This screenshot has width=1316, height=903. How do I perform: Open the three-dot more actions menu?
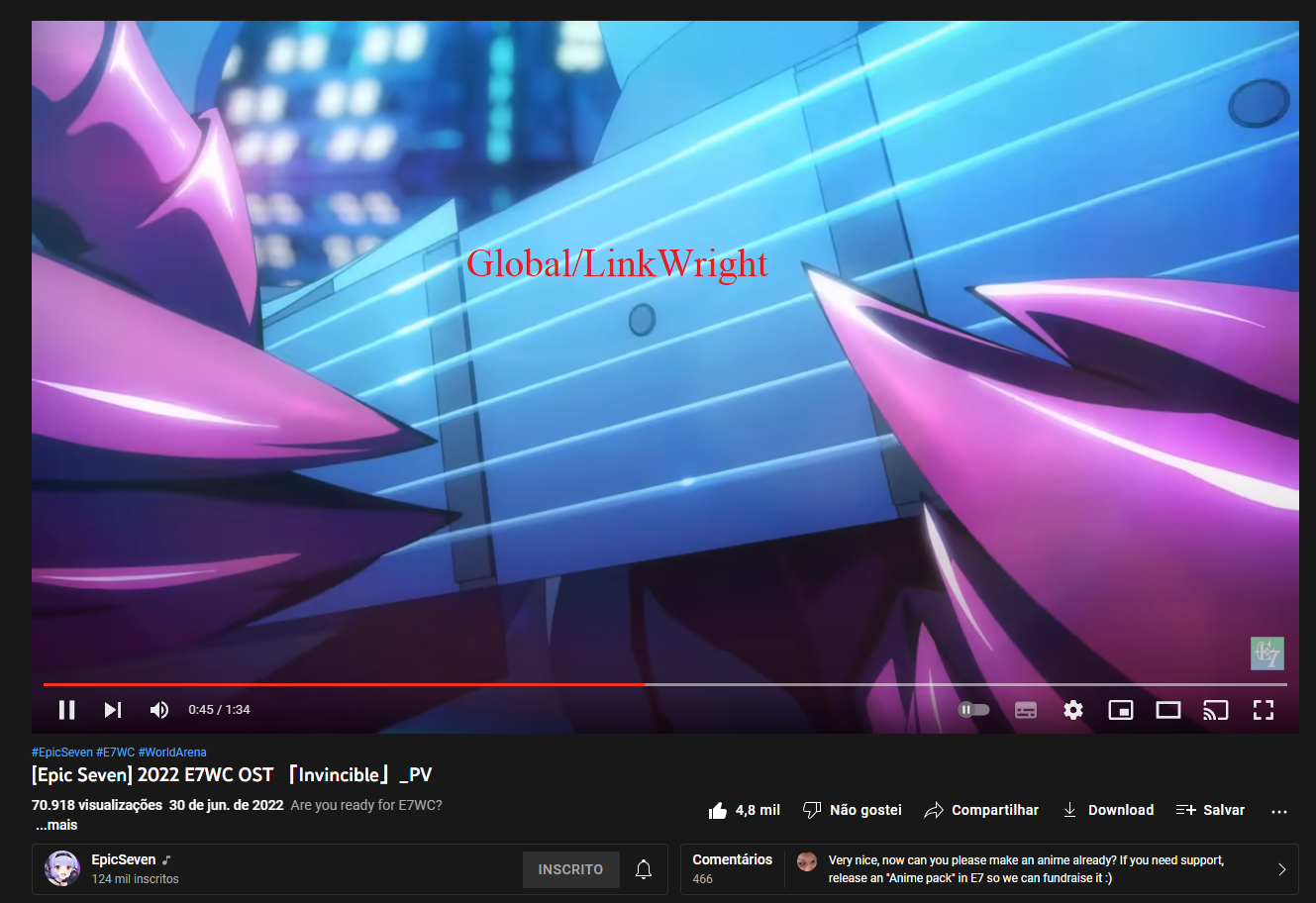1279,811
